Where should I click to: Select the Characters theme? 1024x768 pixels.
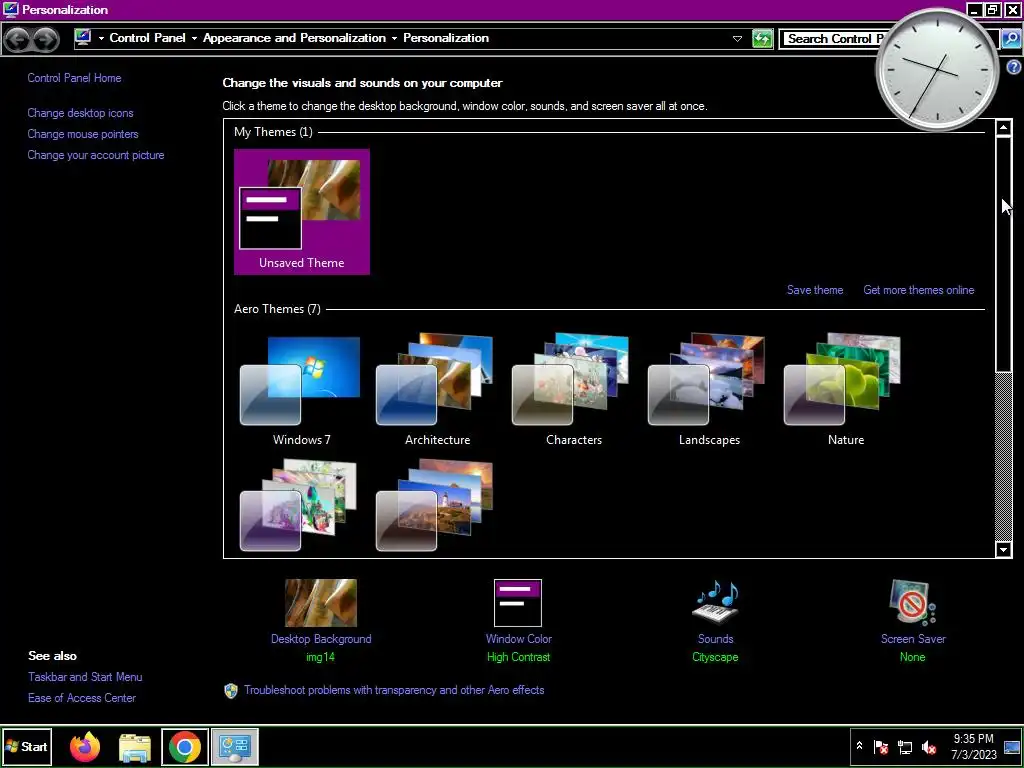573,391
